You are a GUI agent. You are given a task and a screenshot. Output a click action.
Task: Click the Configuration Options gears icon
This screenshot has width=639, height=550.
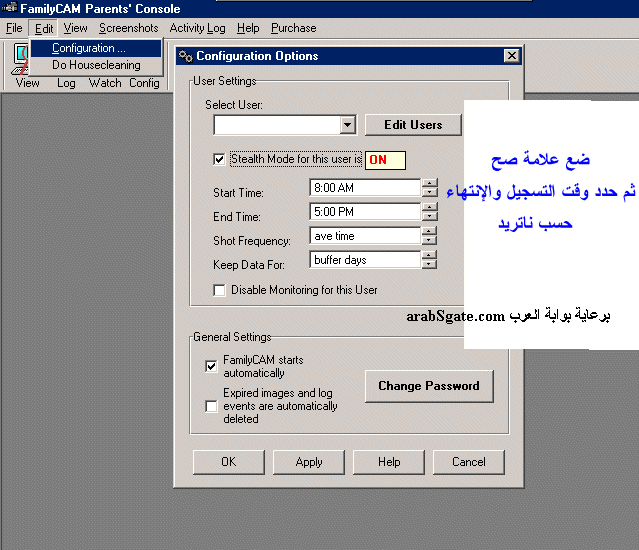tap(186, 56)
